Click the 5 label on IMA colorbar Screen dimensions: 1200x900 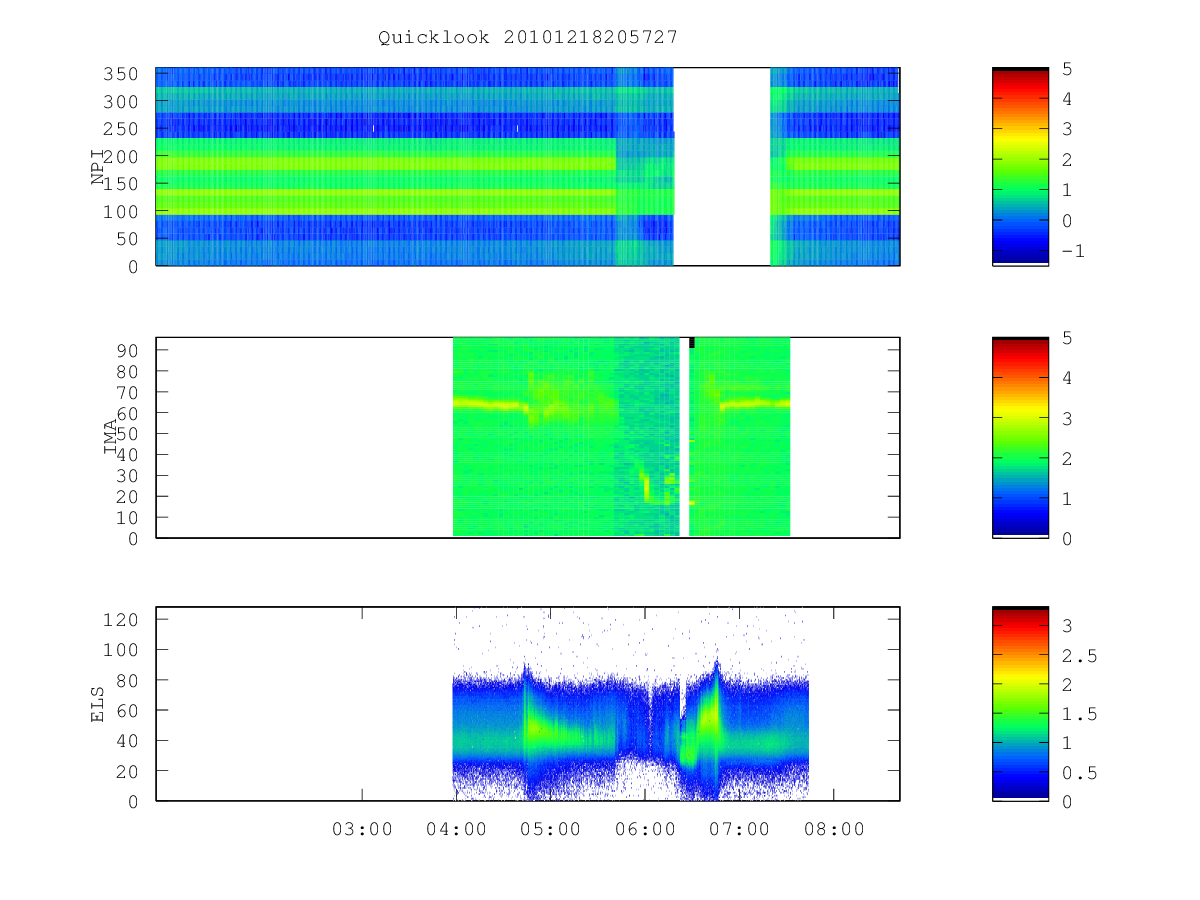(x=1067, y=338)
